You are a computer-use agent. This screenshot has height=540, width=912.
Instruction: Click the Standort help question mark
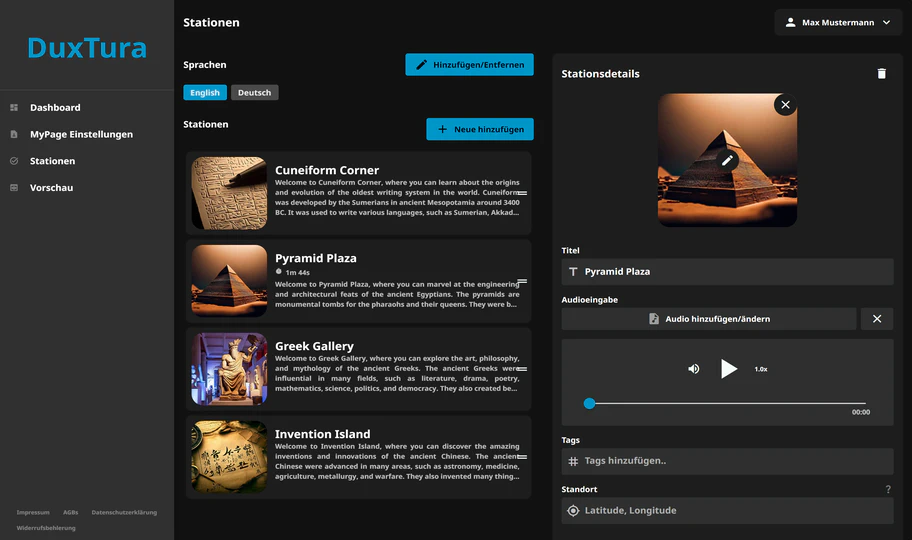pos(888,489)
